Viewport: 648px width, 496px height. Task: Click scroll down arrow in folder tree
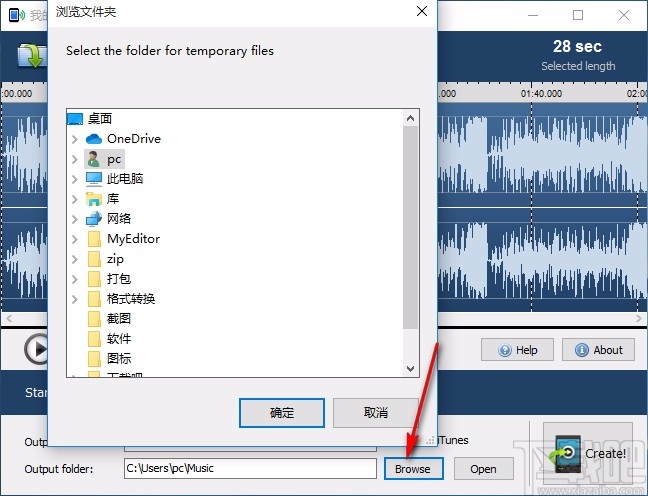(410, 368)
